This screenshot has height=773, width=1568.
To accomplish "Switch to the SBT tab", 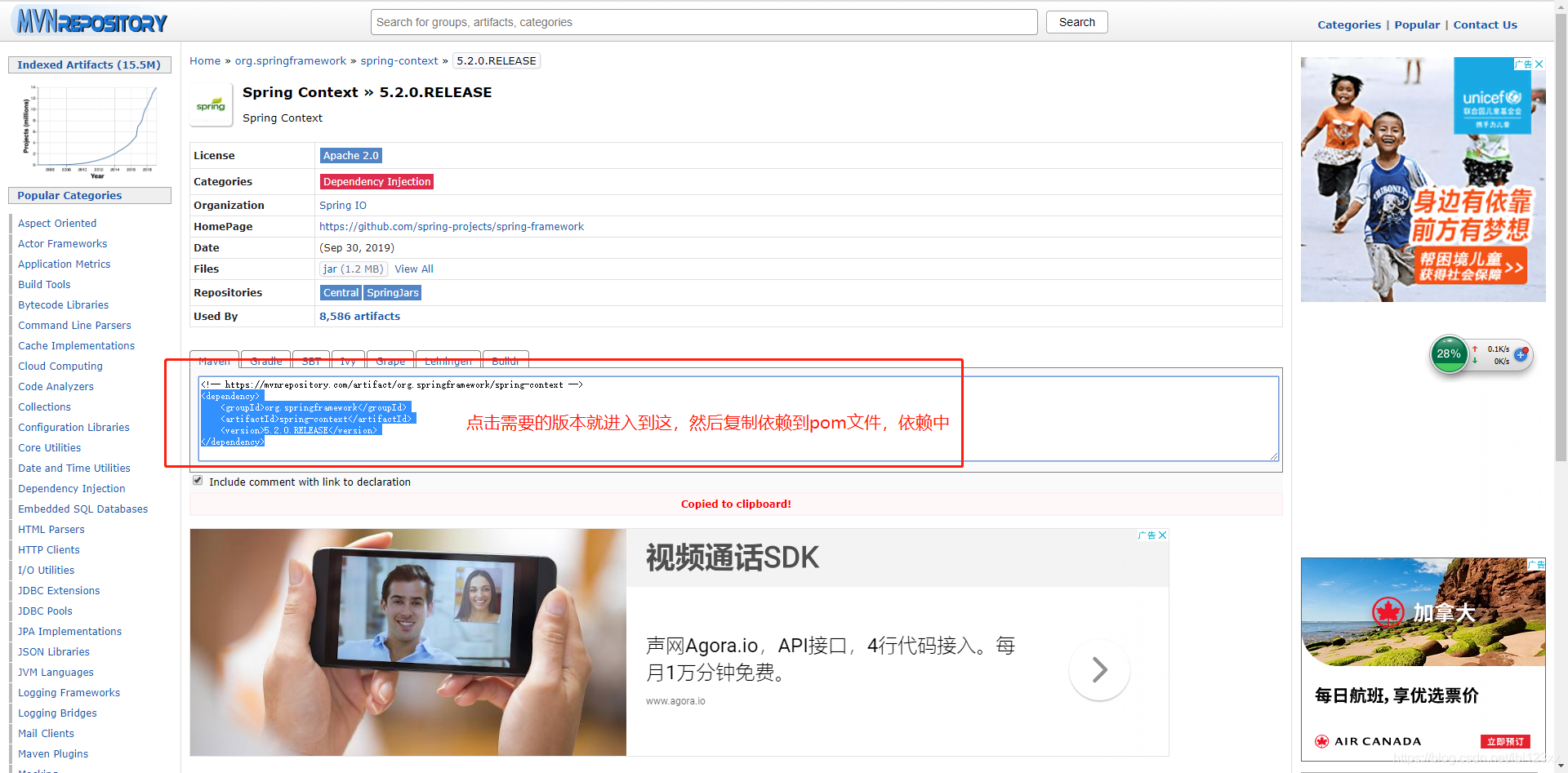I will click(x=311, y=360).
